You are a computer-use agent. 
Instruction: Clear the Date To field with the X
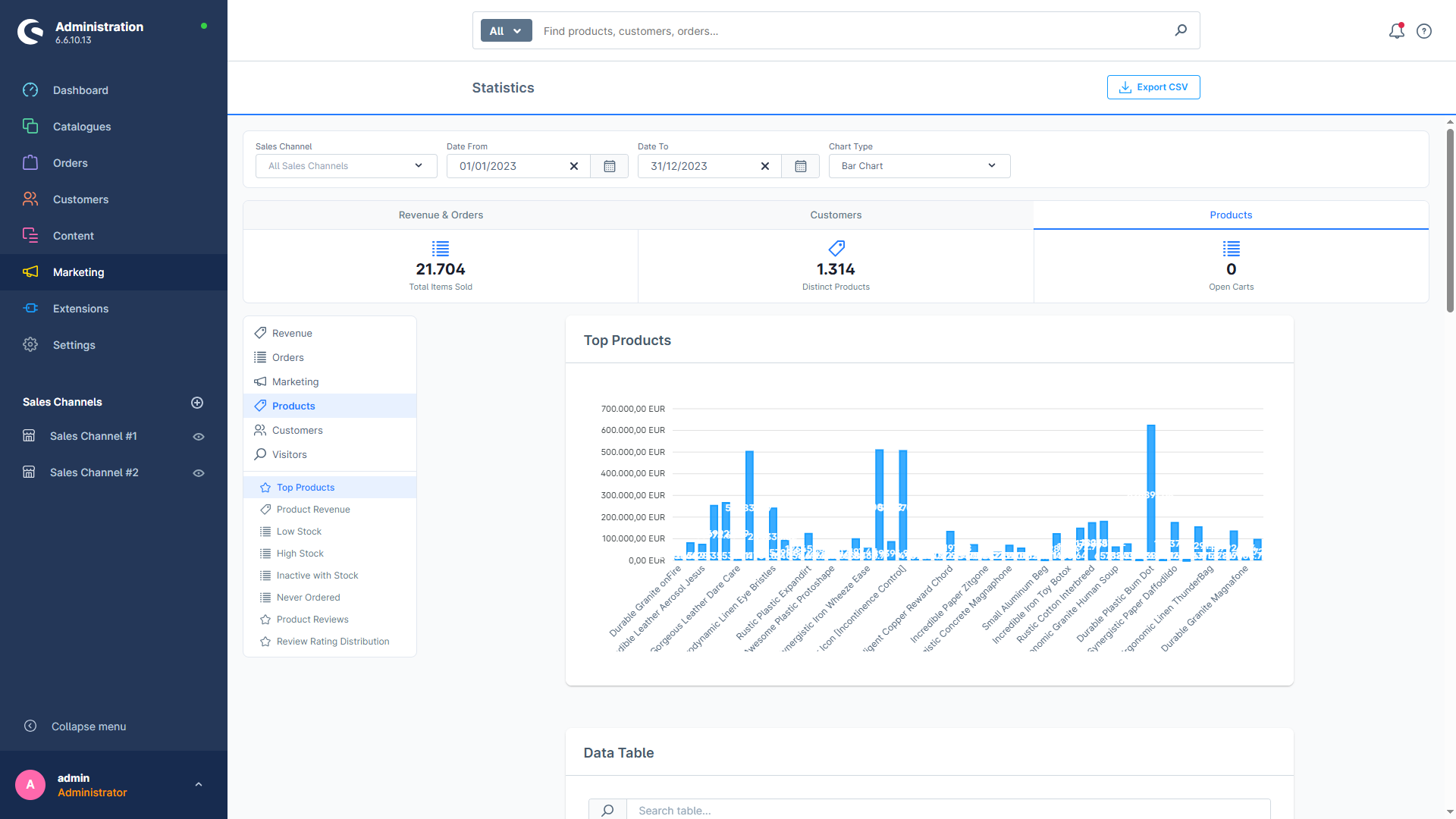(x=765, y=165)
